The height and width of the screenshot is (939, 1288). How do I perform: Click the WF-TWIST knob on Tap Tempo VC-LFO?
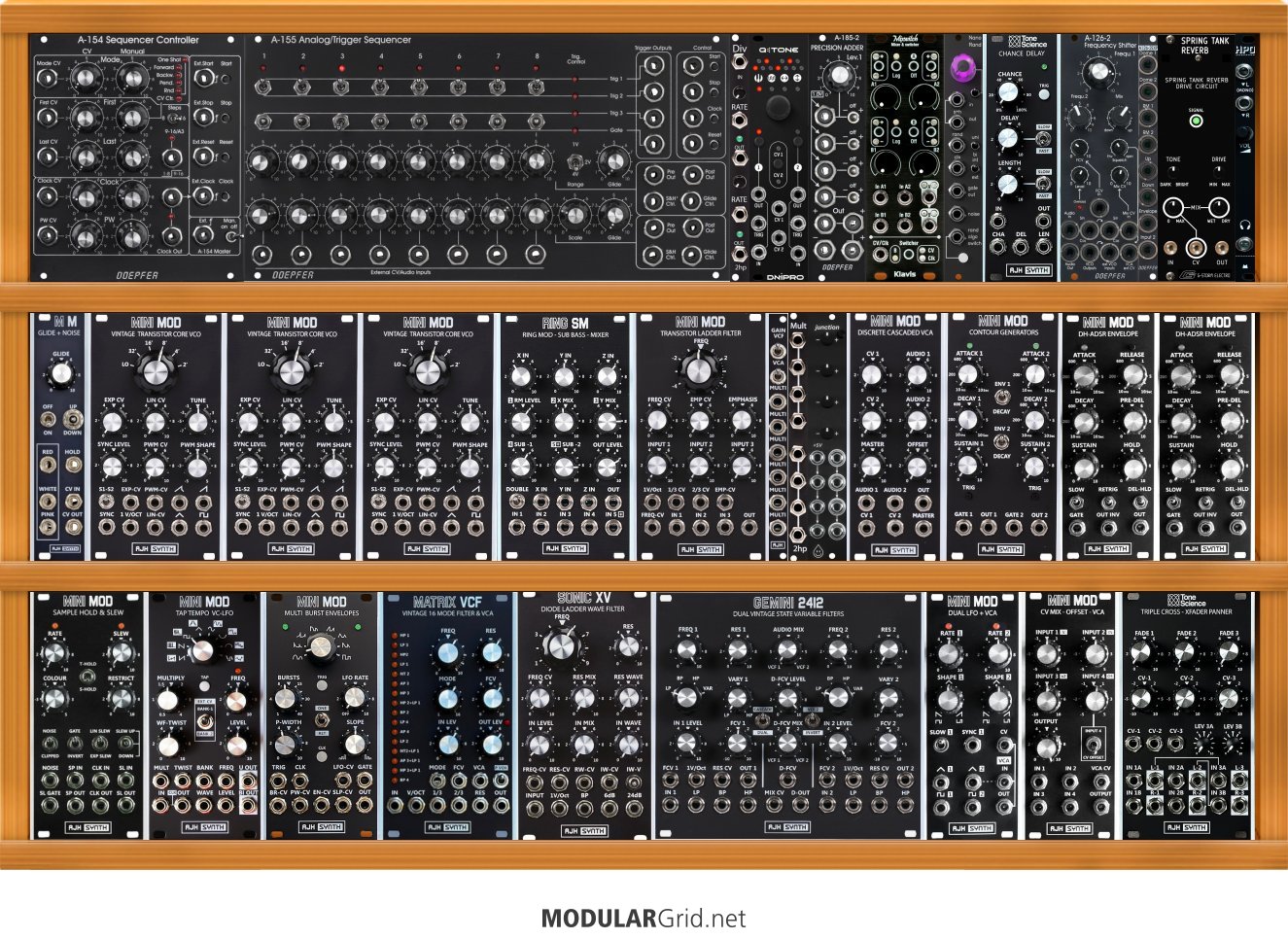(169, 745)
